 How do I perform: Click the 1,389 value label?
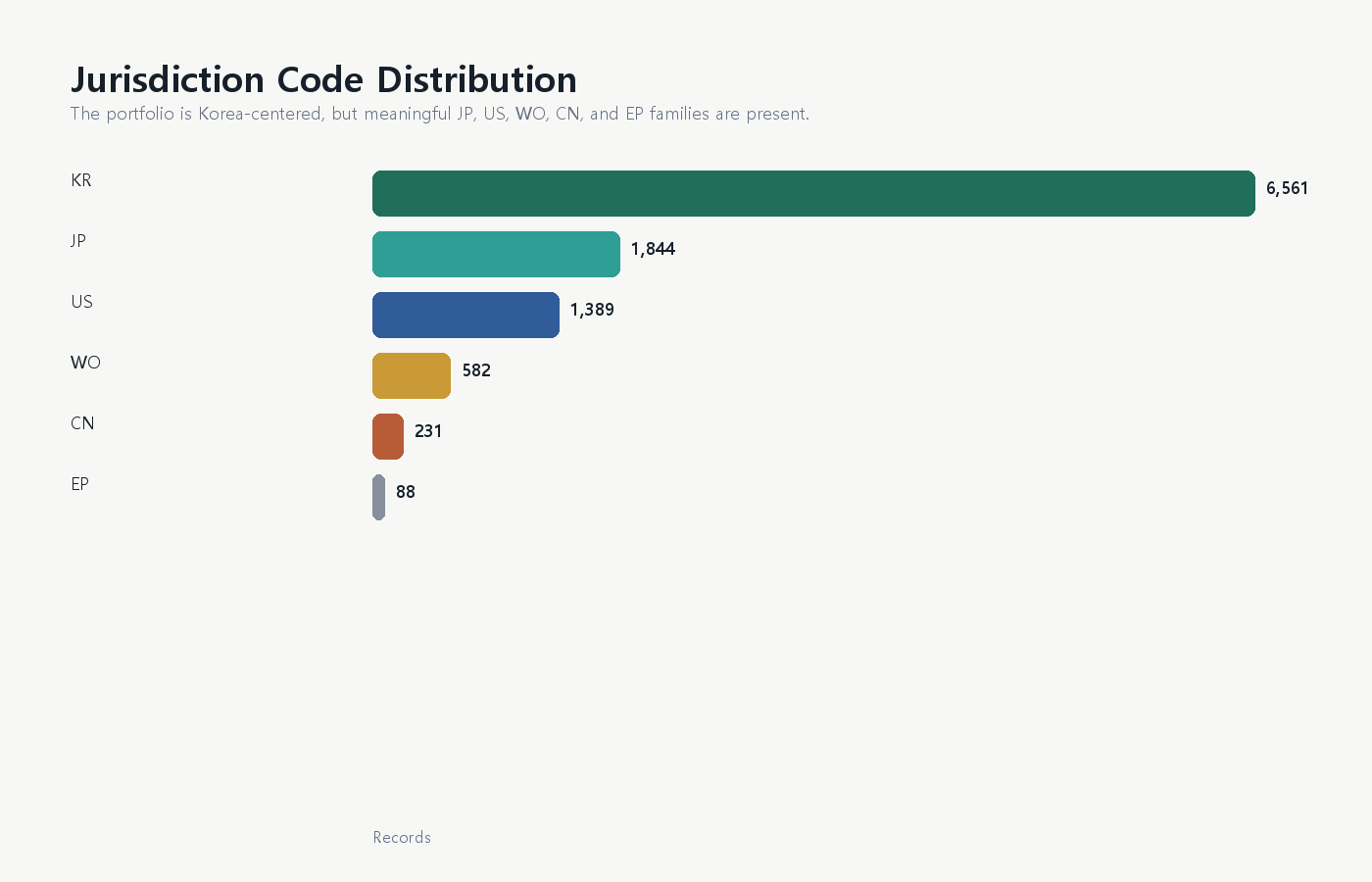[592, 310]
